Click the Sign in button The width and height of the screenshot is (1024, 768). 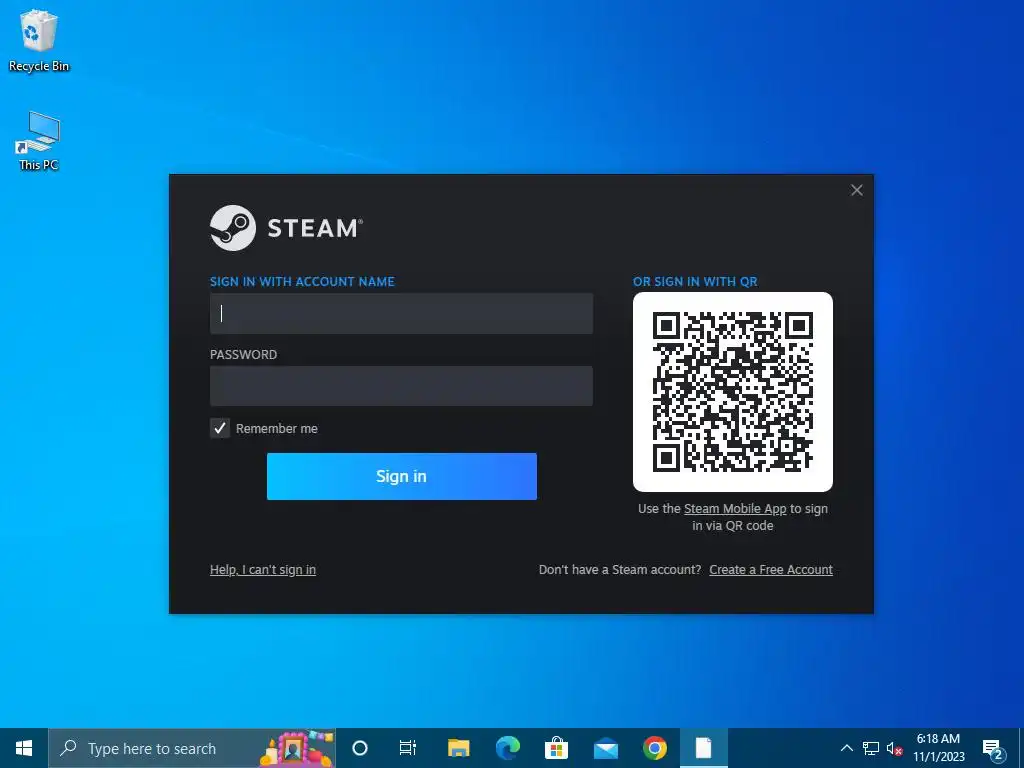[x=402, y=477]
